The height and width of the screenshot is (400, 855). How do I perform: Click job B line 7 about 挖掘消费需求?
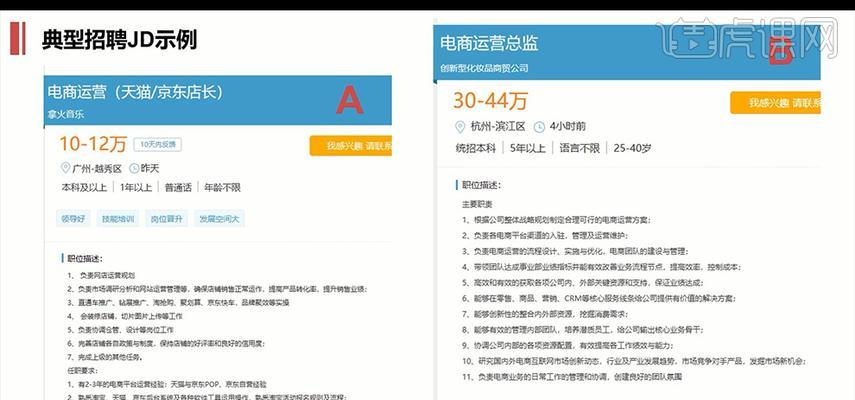[545, 314]
